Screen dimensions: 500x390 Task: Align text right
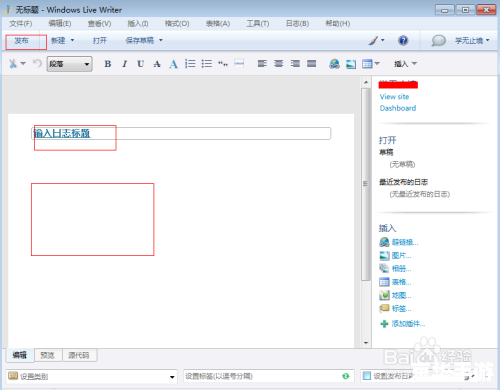pos(295,63)
